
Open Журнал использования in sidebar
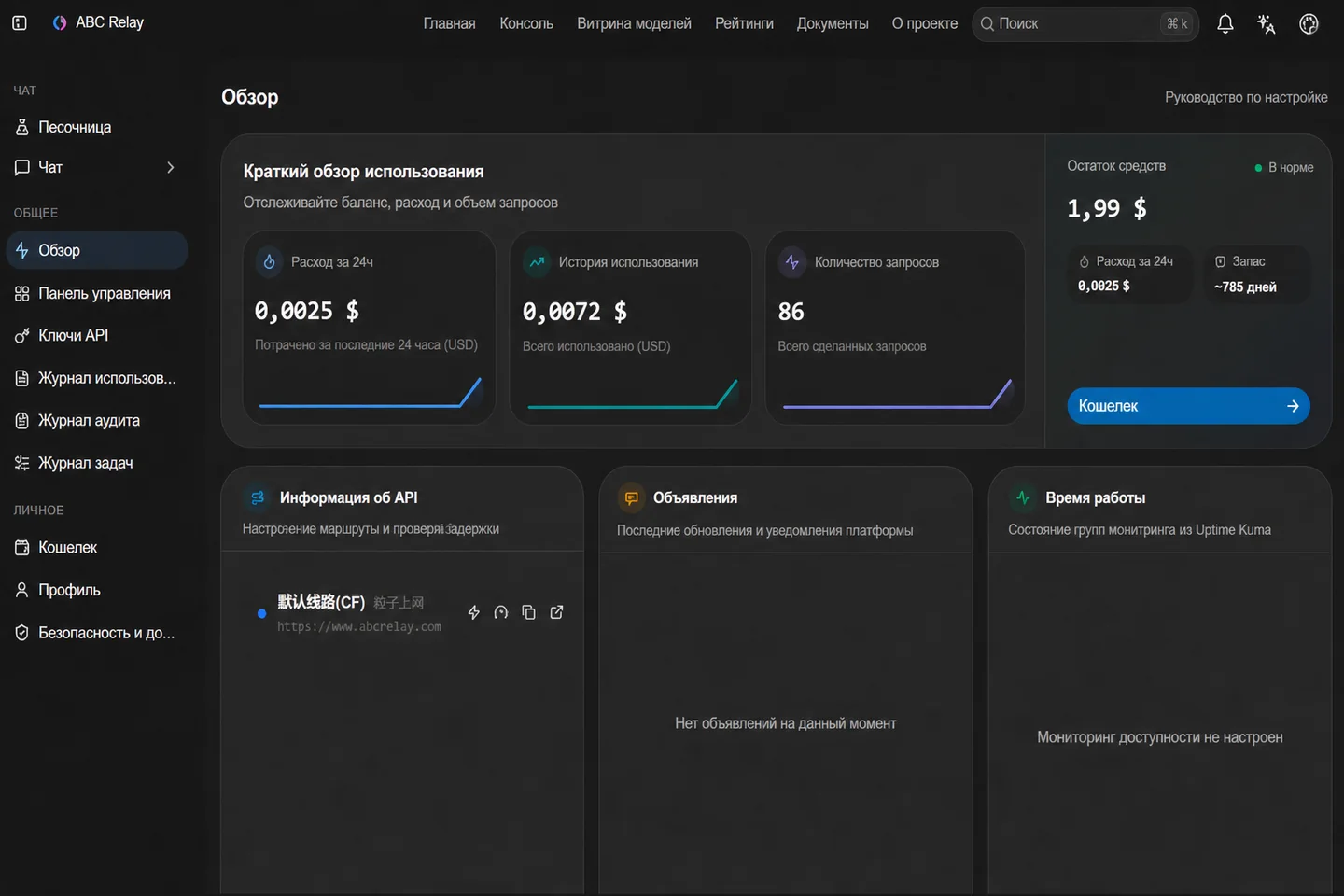tap(97, 378)
